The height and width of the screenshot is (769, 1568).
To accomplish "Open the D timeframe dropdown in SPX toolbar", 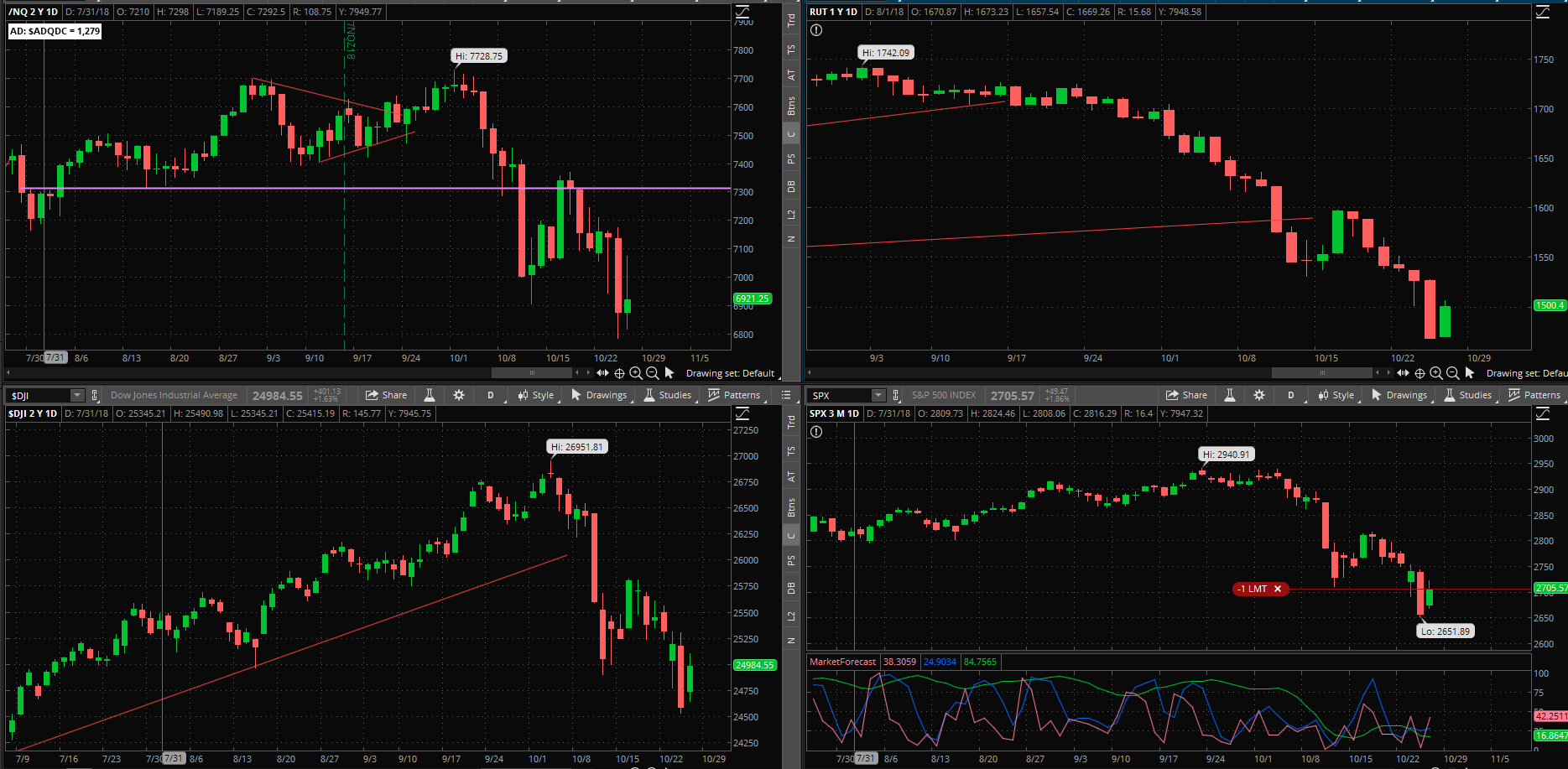I will point(1292,395).
